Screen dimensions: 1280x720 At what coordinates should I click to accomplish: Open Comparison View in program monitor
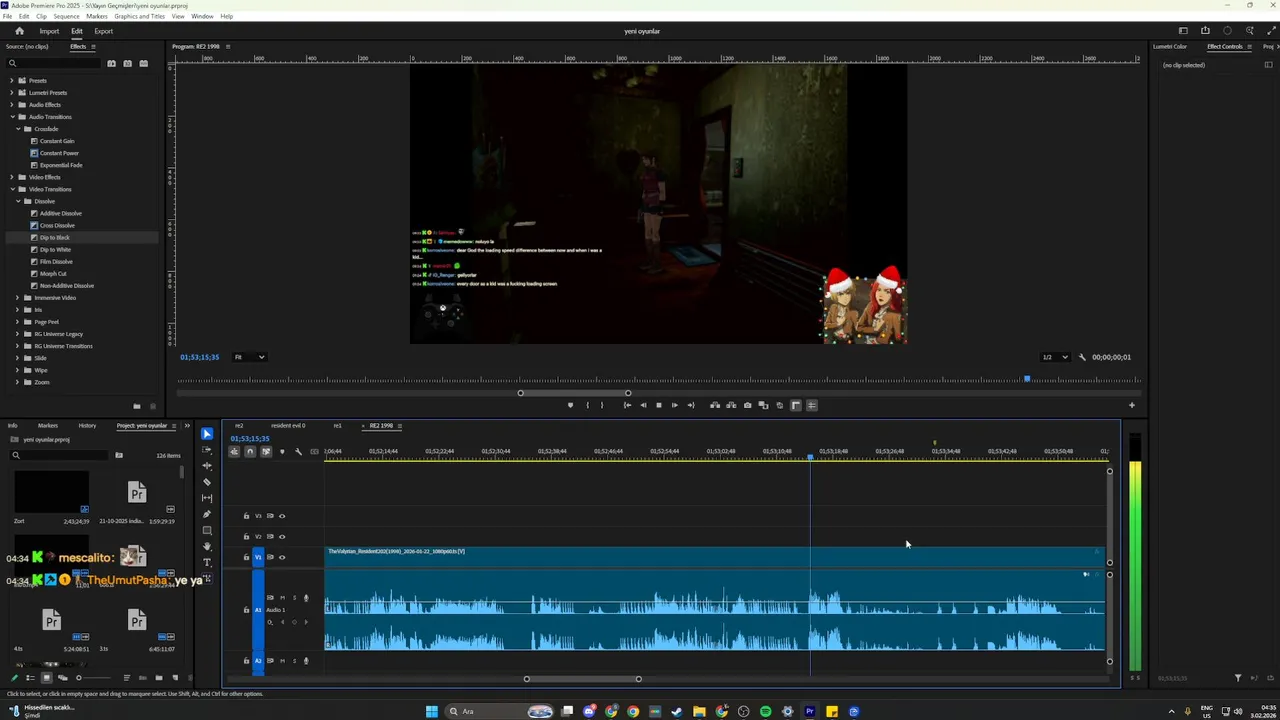pyautogui.click(x=763, y=405)
